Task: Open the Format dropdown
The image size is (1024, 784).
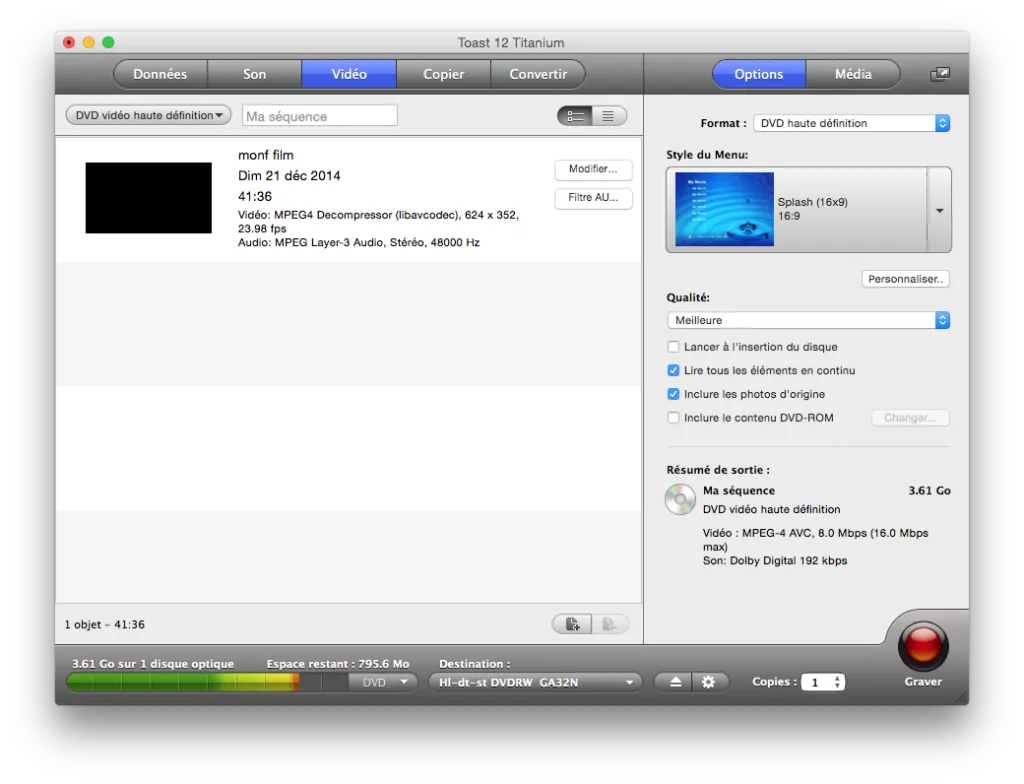Action: [x=851, y=122]
